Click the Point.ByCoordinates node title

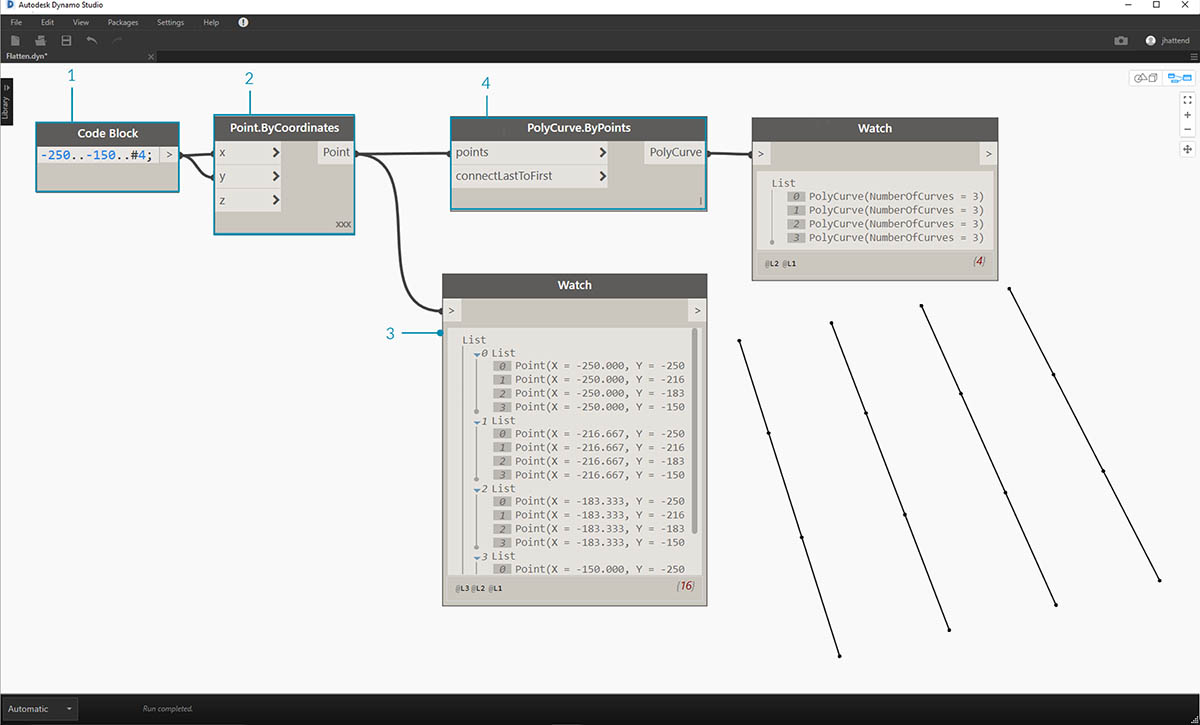click(x=284, y=128)
